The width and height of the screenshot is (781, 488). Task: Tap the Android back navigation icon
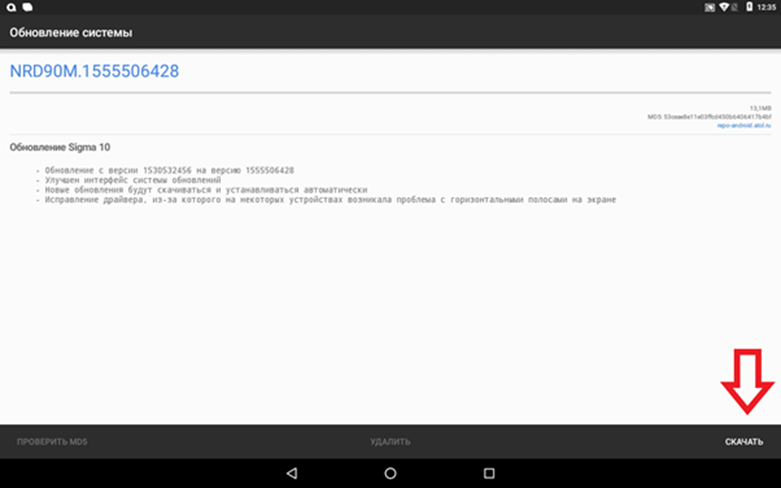(292, 473)
